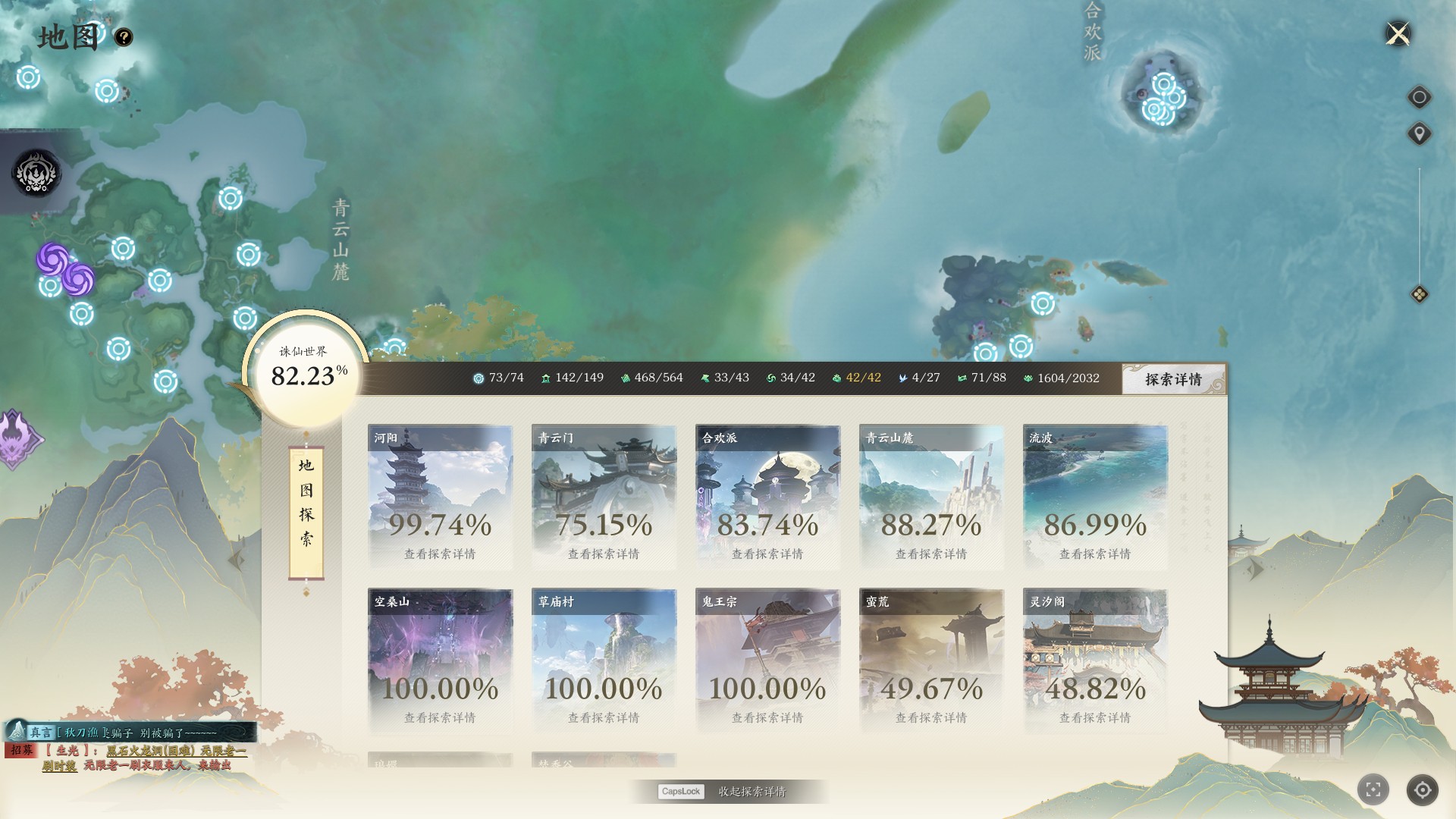Click the teleport point near 青云山麓 label
This screenshot has width=1456, height=819.
[x=249, y=254]
